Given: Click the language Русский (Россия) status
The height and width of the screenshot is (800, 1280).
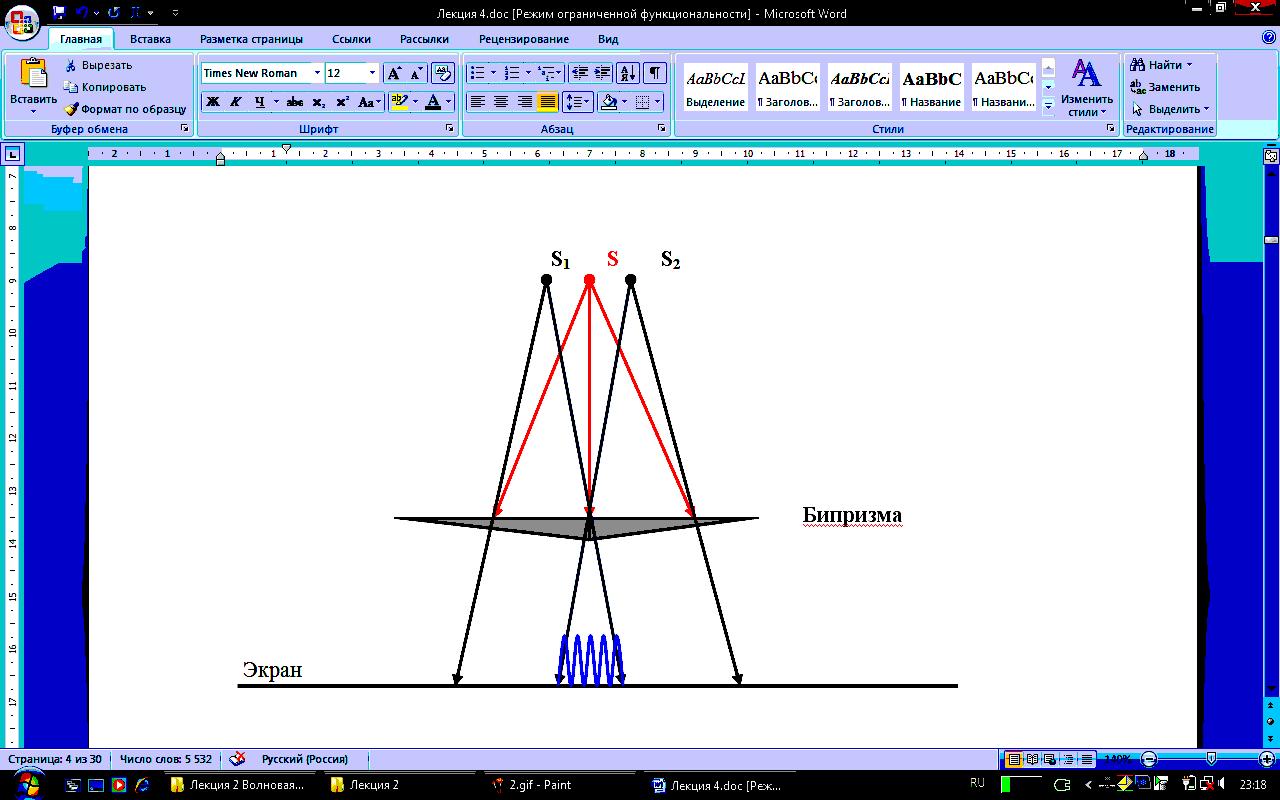Looking at the screenshot, I should tap(305, 759).
